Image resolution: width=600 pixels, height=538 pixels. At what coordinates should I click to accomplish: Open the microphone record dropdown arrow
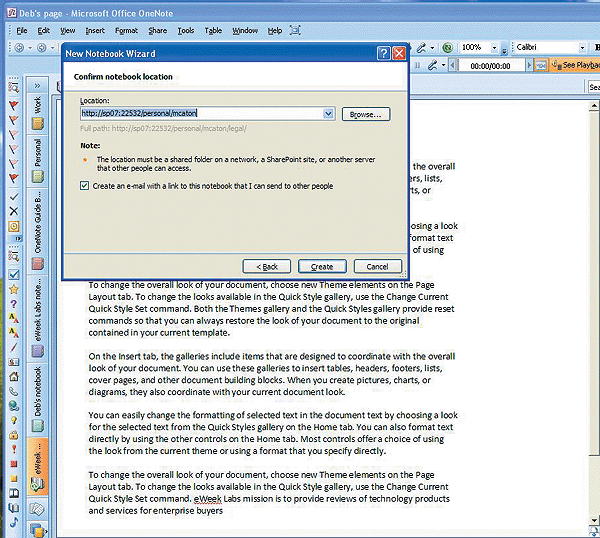click(x=443, y=65)
